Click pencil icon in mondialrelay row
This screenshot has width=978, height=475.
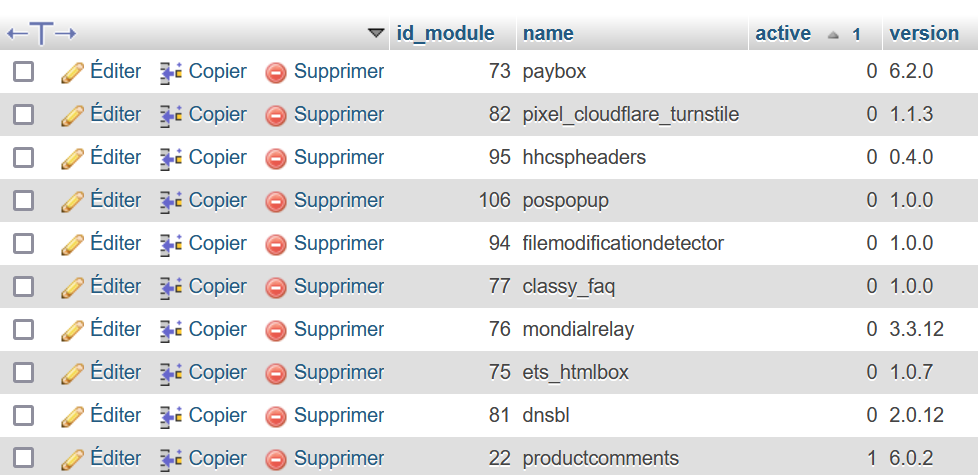click(x=72, y=330)
